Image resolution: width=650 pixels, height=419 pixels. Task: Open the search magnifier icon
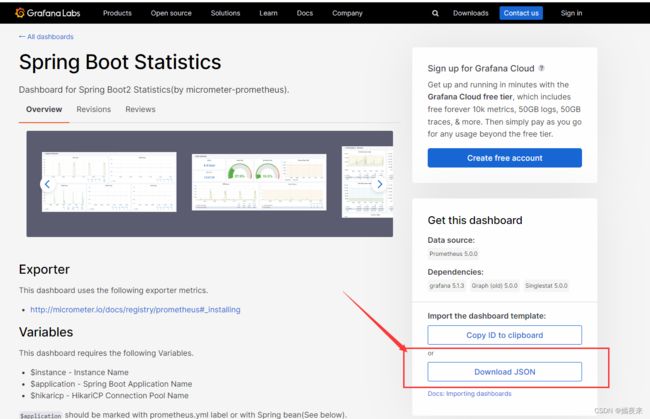(435, 13)
